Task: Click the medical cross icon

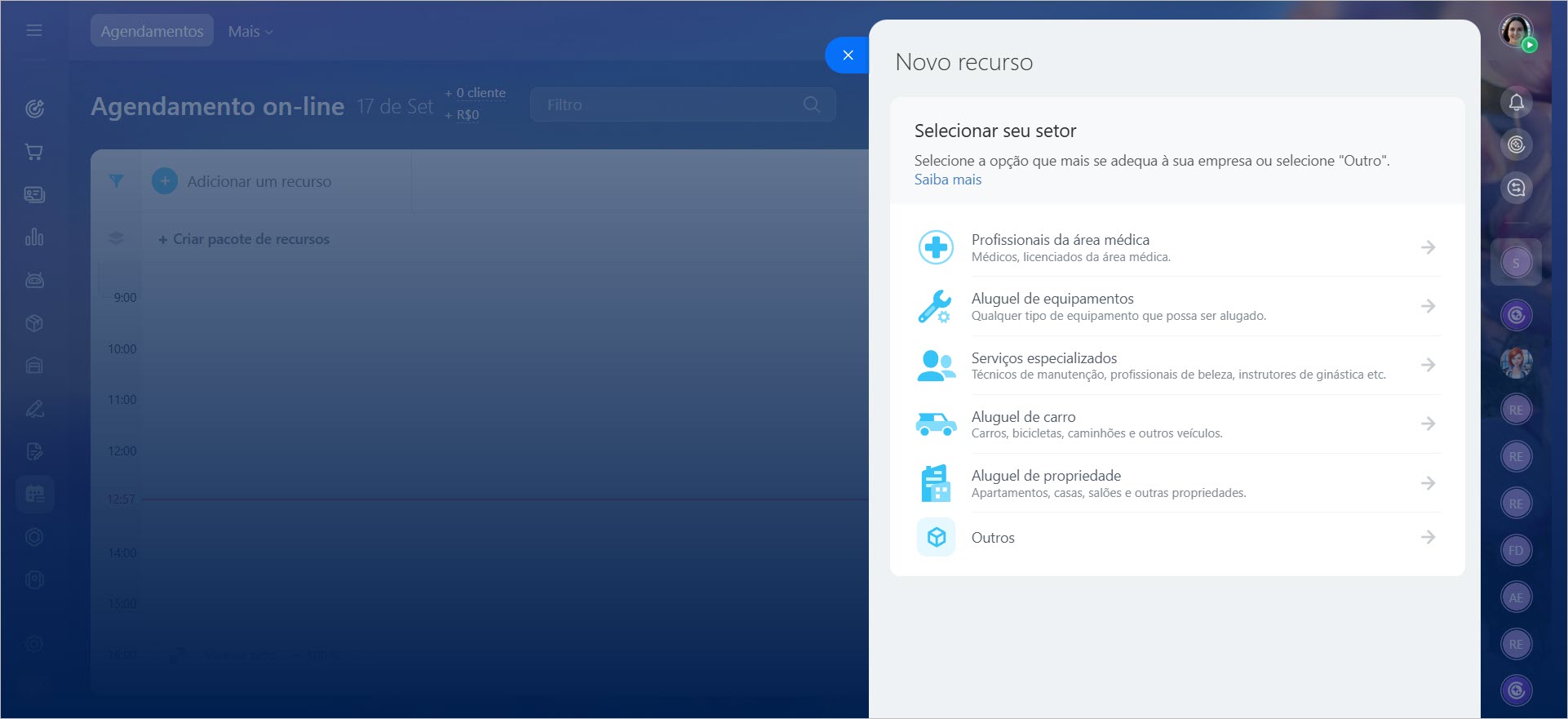Action: (936, 247)
